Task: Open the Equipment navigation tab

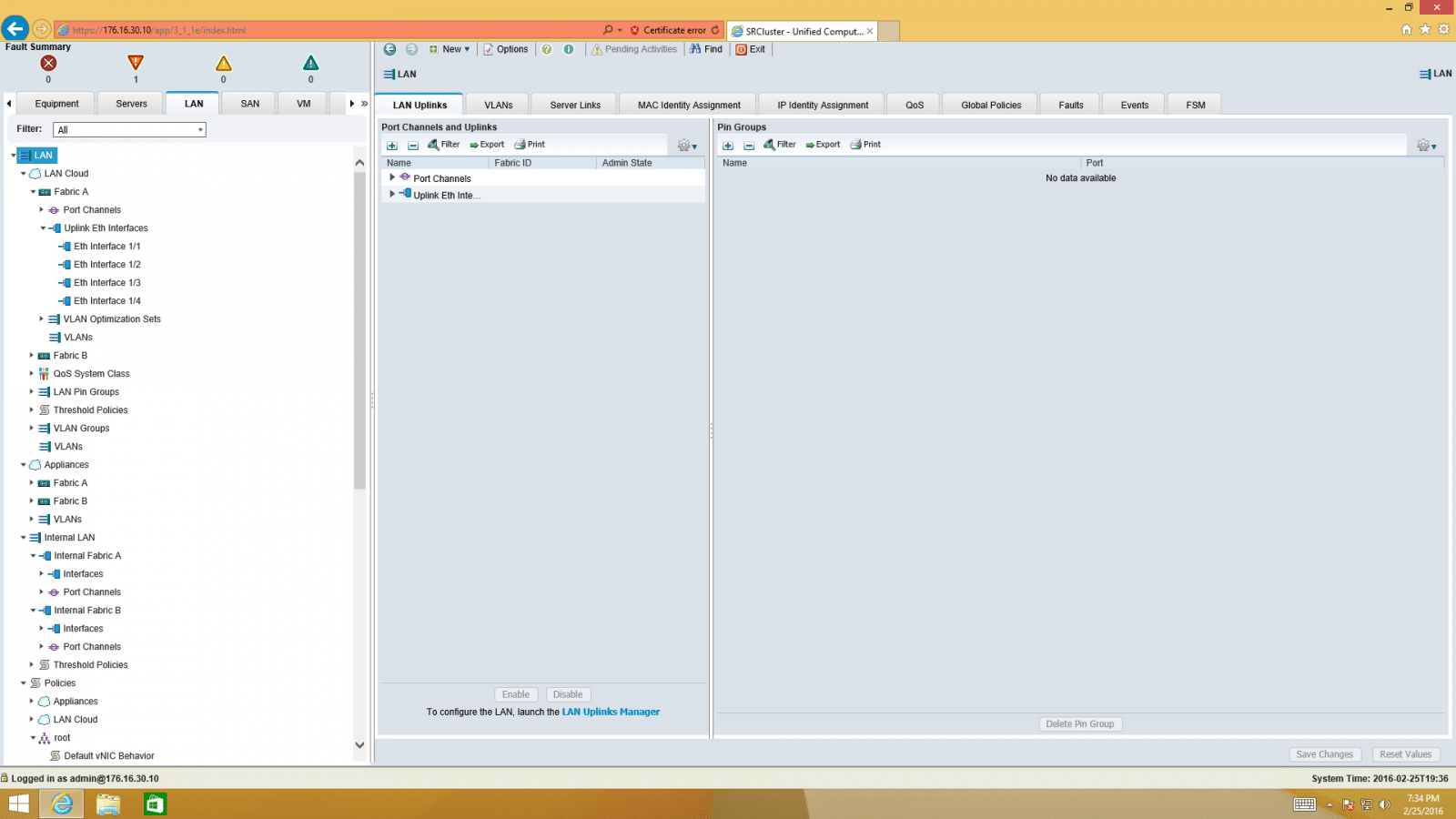Action: pyautogui.click(x=56, y=104)
